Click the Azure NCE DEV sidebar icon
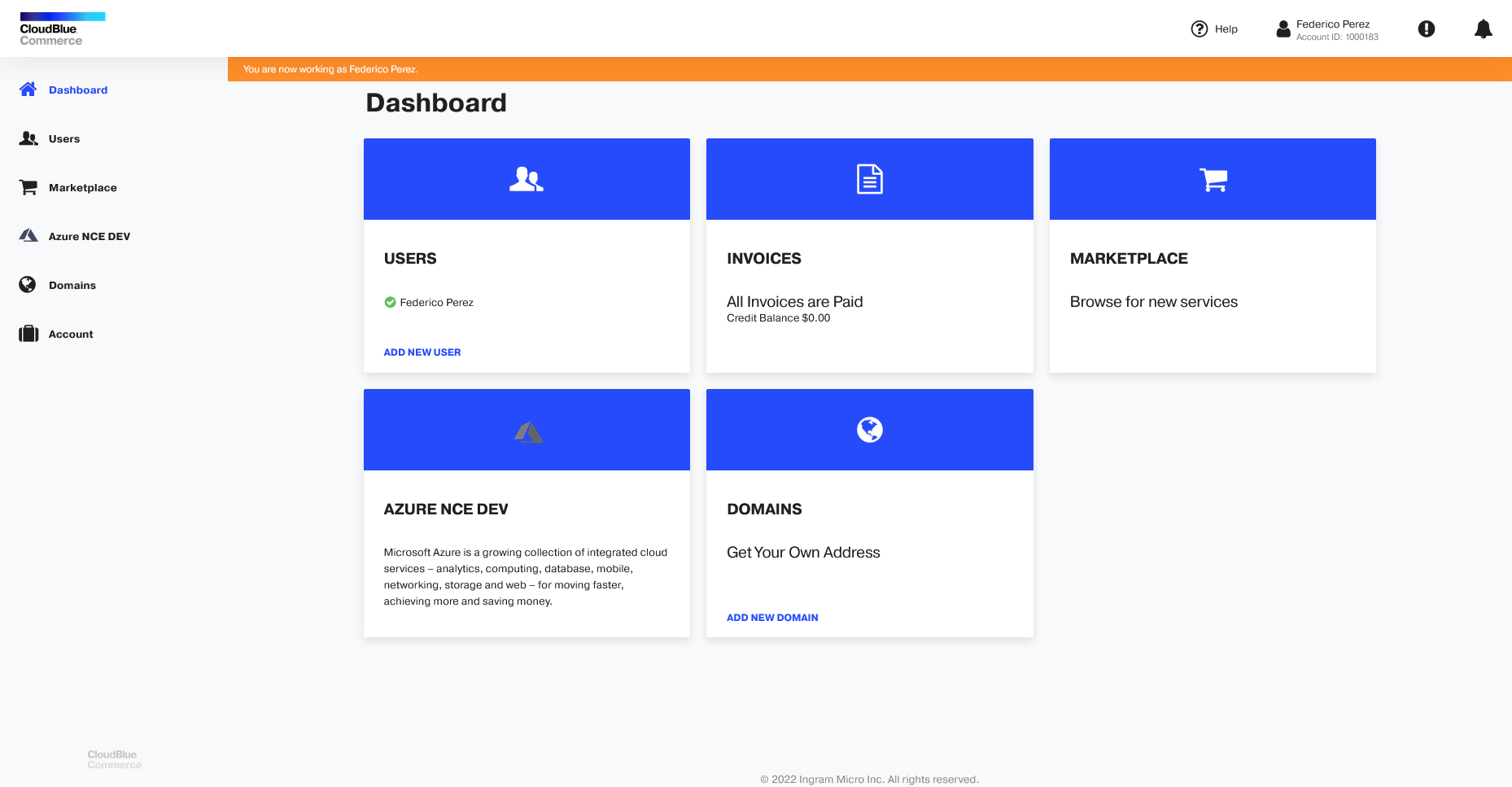The image size is (1512, 787). coord(28,236)
